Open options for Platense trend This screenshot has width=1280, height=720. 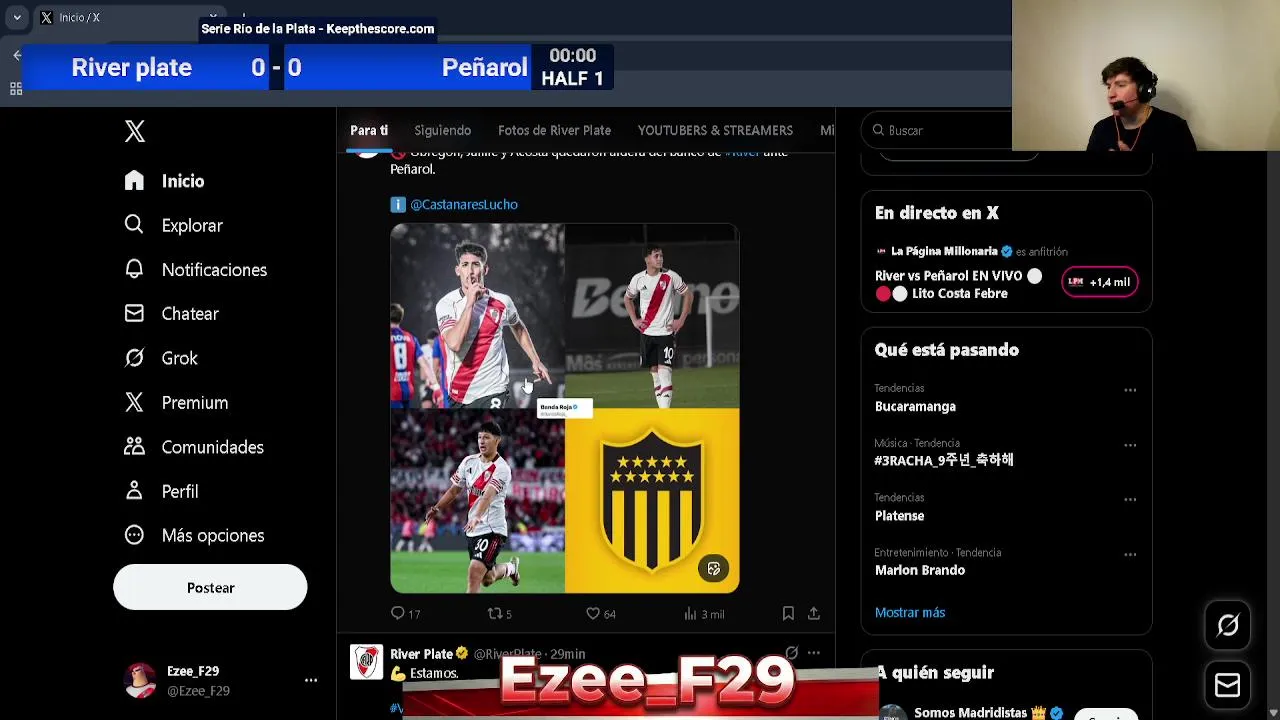(x=1130, y=499)
